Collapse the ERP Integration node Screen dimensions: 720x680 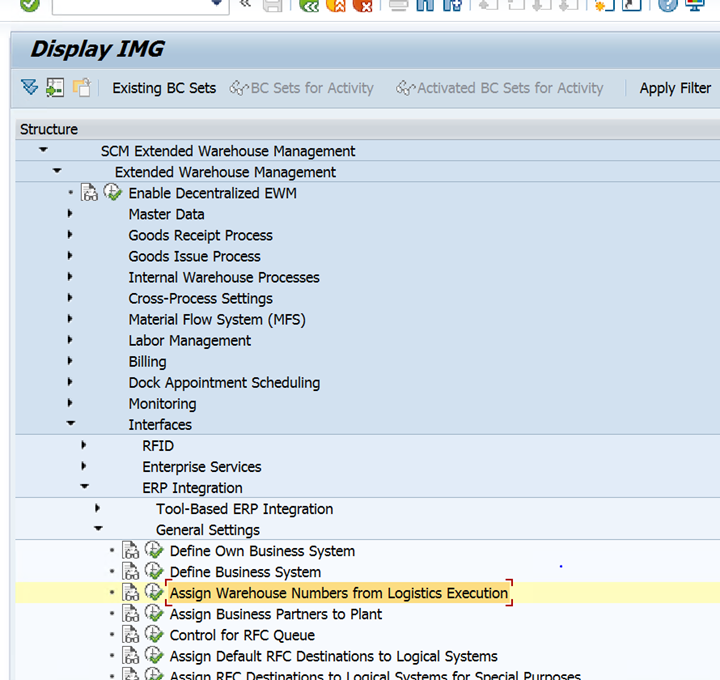tap(84, 488)
